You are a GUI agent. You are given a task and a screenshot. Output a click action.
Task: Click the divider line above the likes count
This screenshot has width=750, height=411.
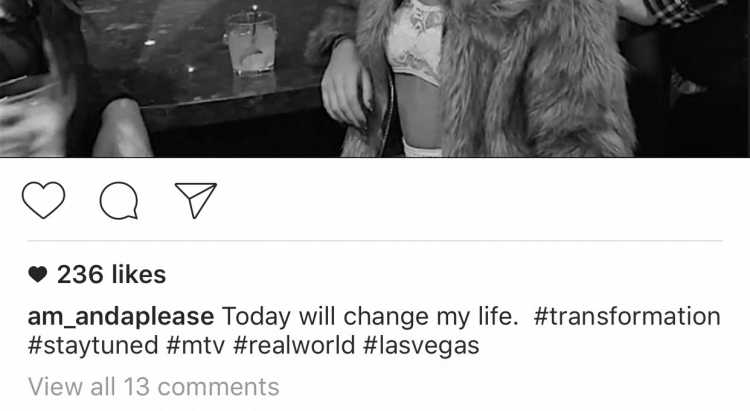tap(375, 241)
